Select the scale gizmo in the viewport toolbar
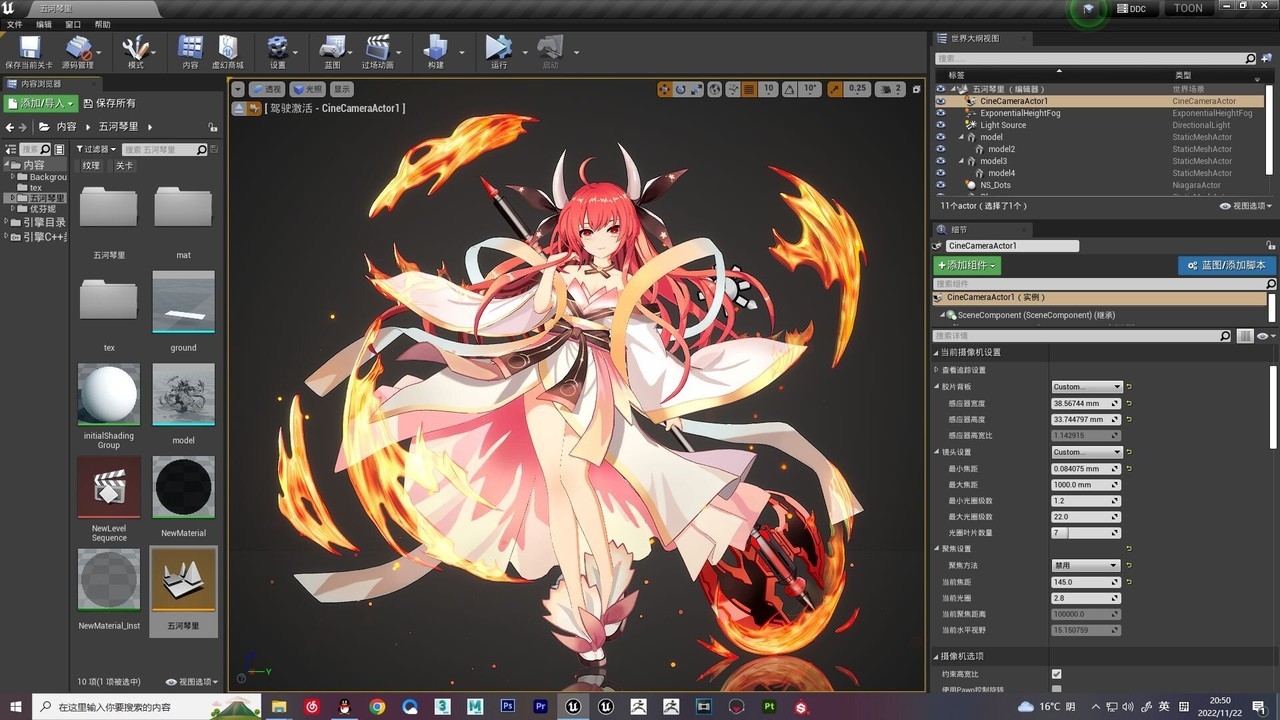Screen dimensions: 1280x720 tap(696, 89)
